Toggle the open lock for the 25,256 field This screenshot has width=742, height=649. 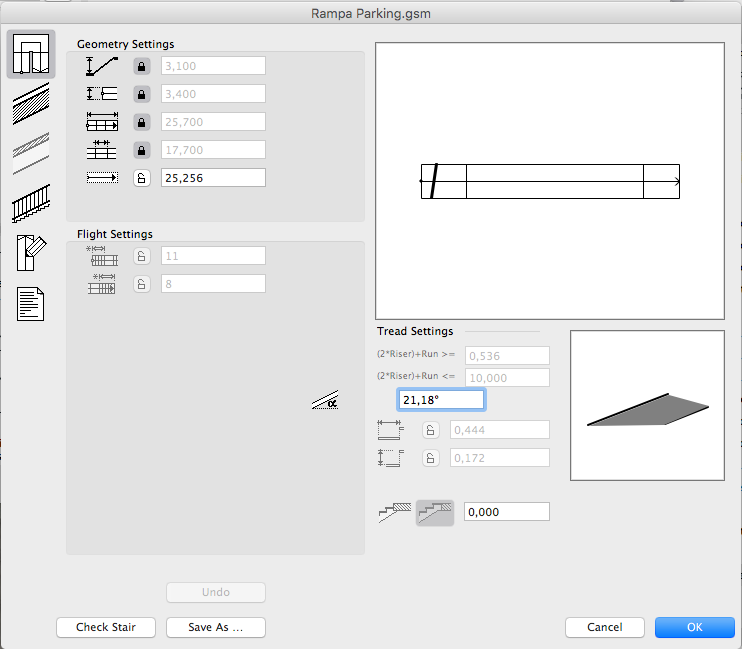141,178
